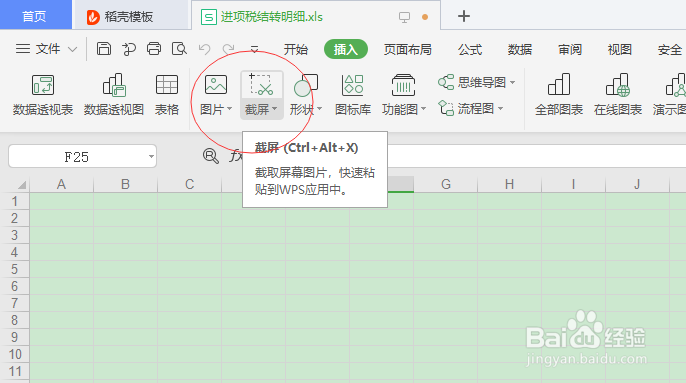Click the hamburger menu icon beside 文件
Viewport: 686px width, 383px height.
[23, 49]
